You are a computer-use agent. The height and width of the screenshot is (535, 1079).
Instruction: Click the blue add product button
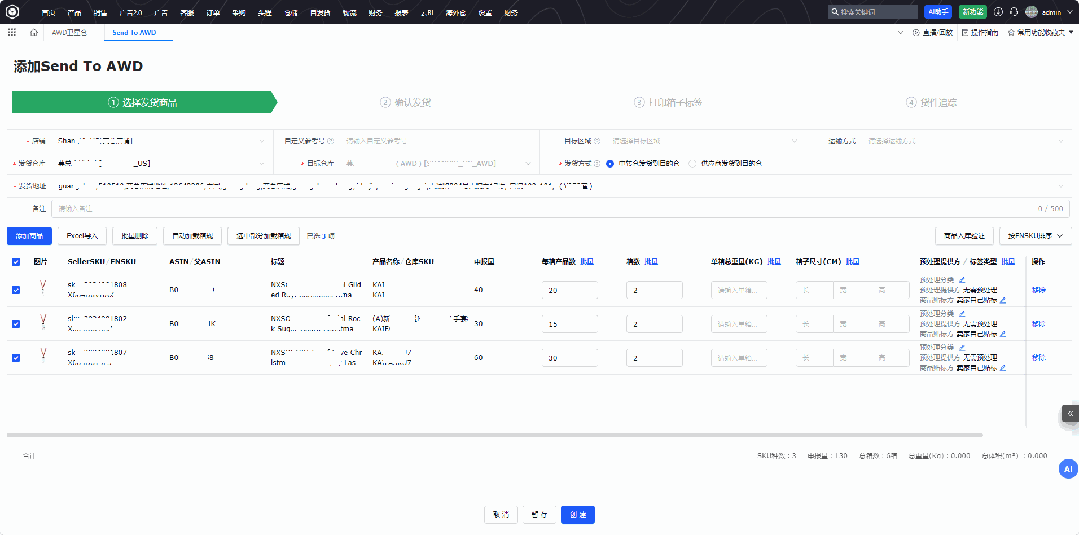pyautogui.click(x=28, y=236)
